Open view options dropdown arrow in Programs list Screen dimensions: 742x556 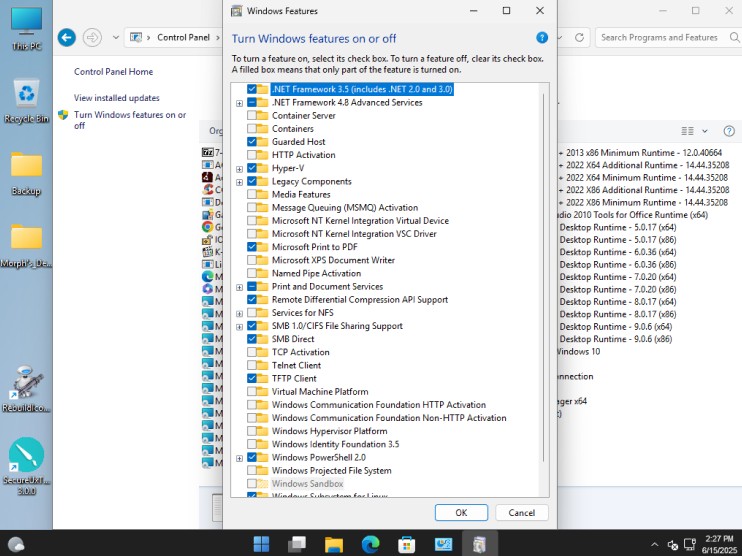click(x=705, y=131)
